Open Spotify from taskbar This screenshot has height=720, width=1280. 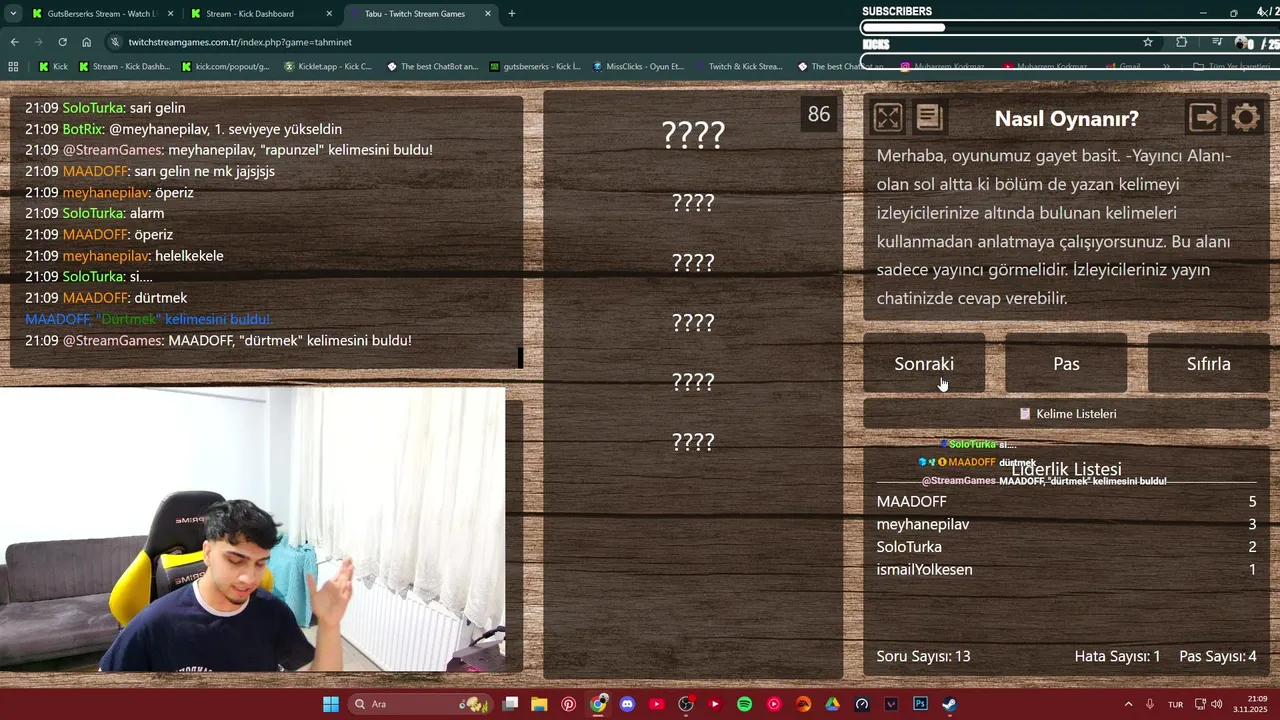coord(744,704)
